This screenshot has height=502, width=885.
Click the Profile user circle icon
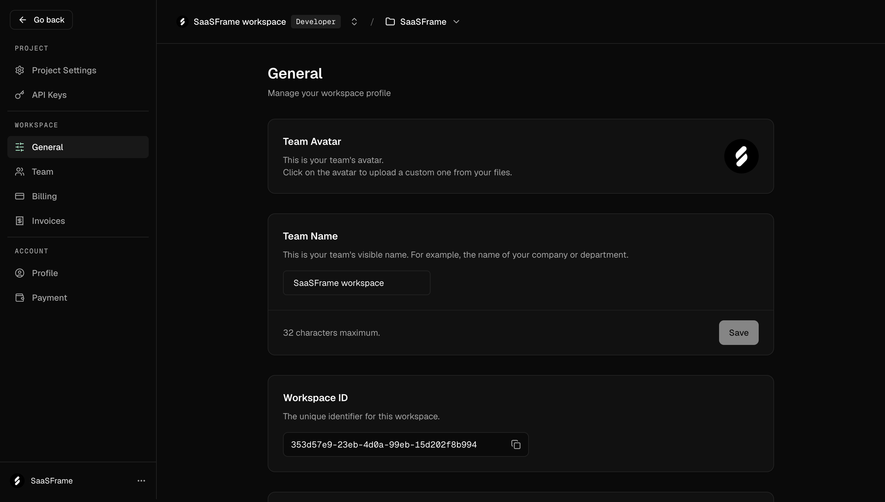20,273
